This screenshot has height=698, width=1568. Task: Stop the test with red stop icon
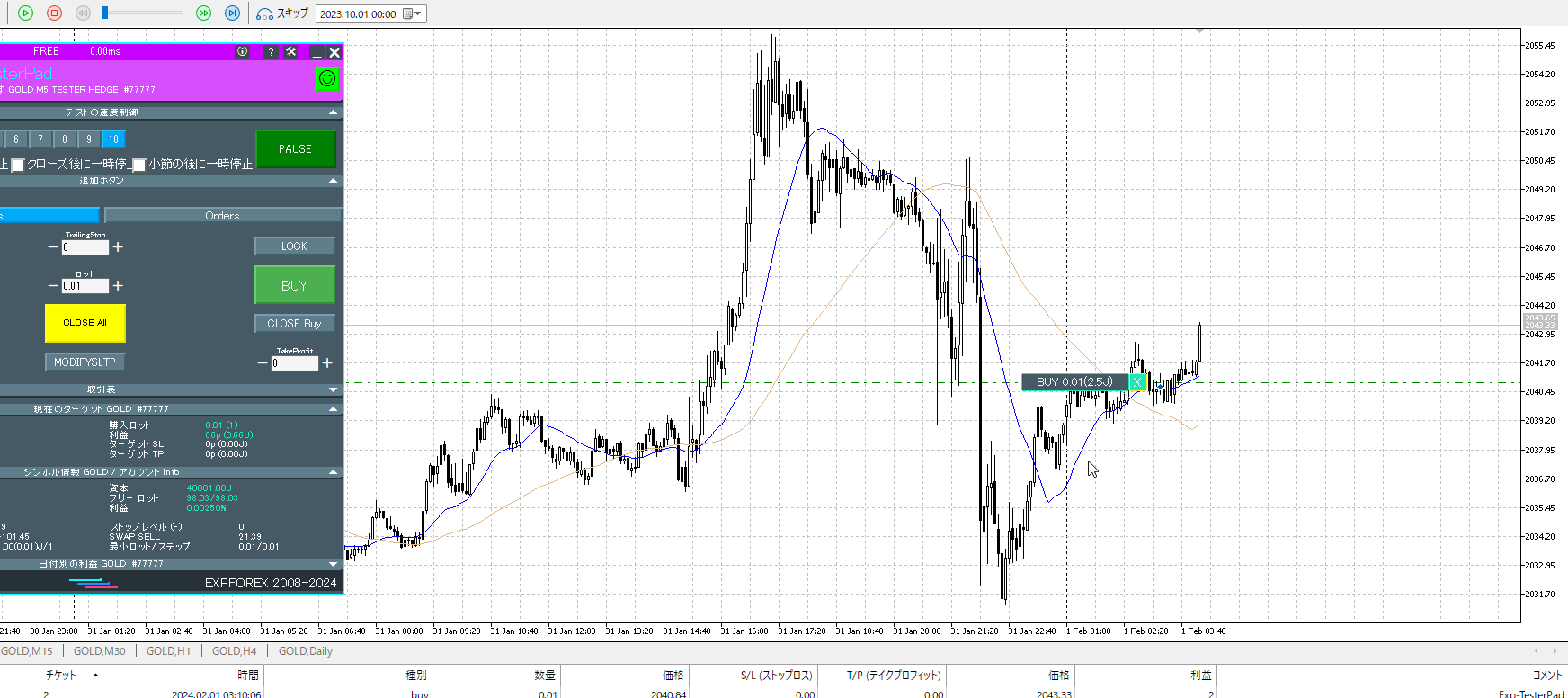click(54, 13)
